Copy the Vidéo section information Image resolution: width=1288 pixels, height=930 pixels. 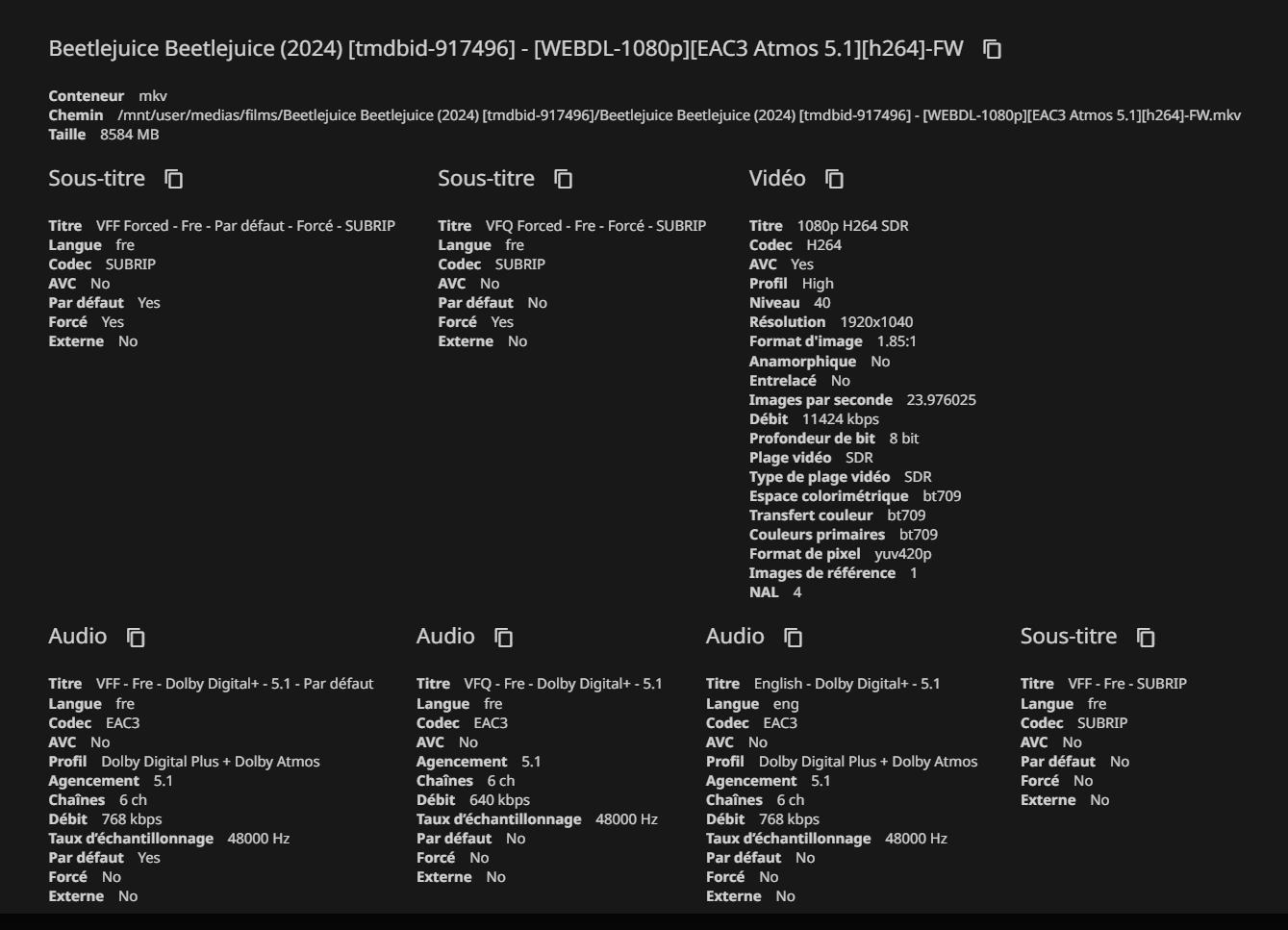click(833, 179)
